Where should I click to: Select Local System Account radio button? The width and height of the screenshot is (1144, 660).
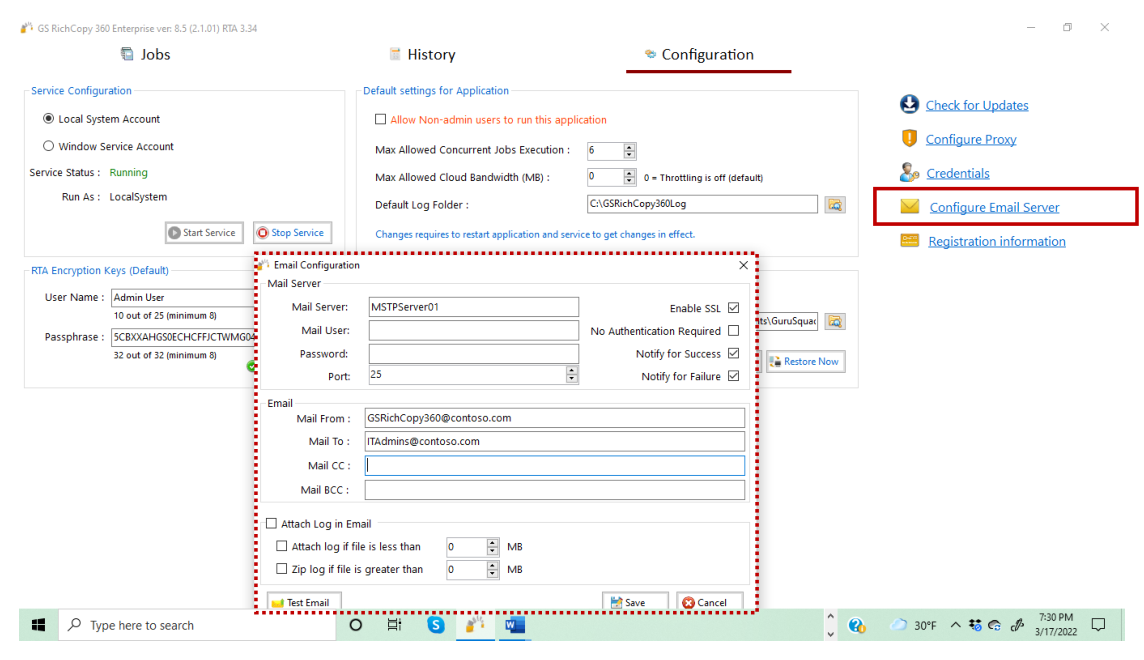coord(48,119)
